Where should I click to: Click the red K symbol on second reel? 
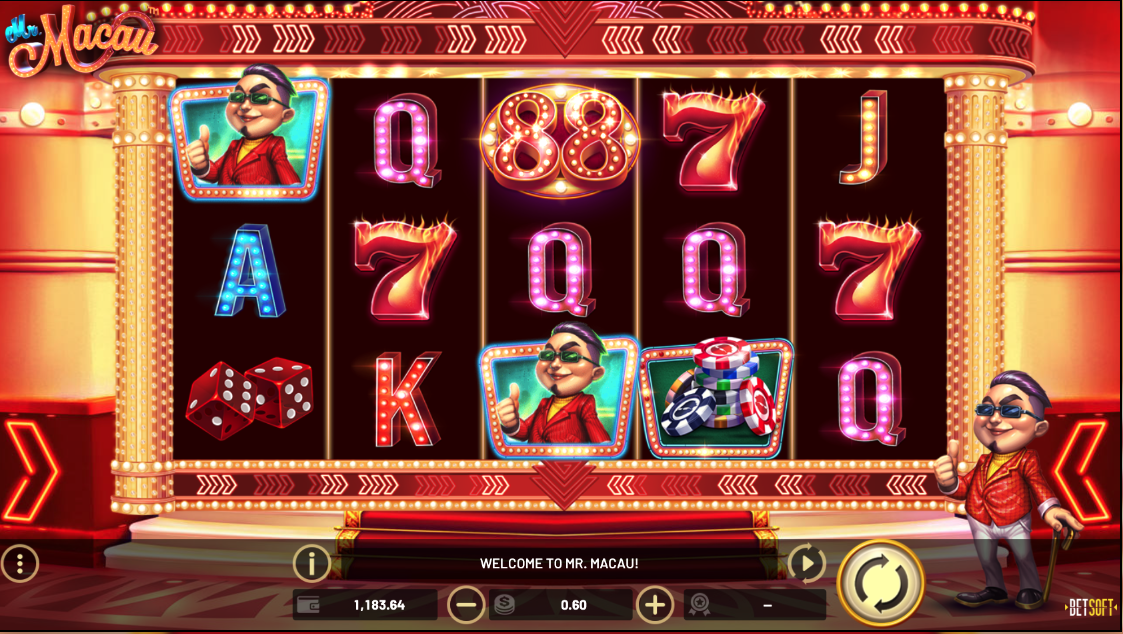pyautogui.click(x=405, y=398)
